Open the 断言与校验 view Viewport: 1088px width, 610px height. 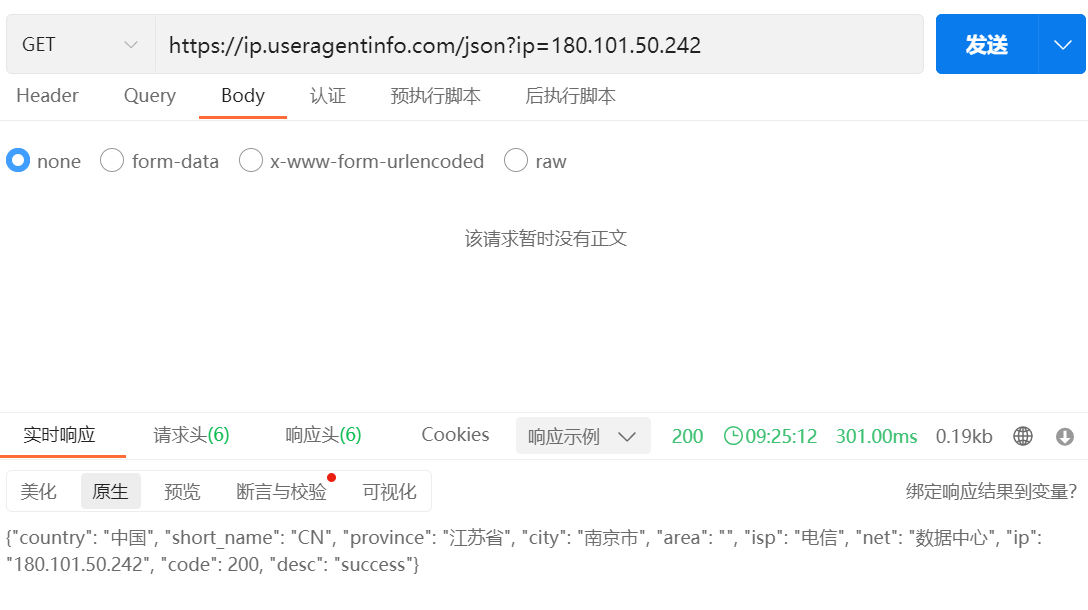(282, 491)
